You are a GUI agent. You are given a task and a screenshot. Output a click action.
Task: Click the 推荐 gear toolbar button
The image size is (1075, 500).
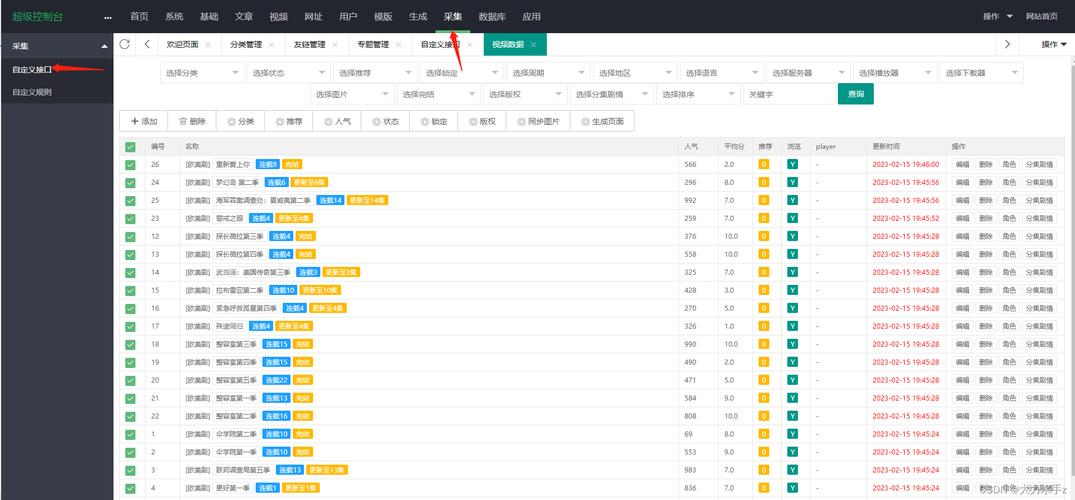[289, 121]
